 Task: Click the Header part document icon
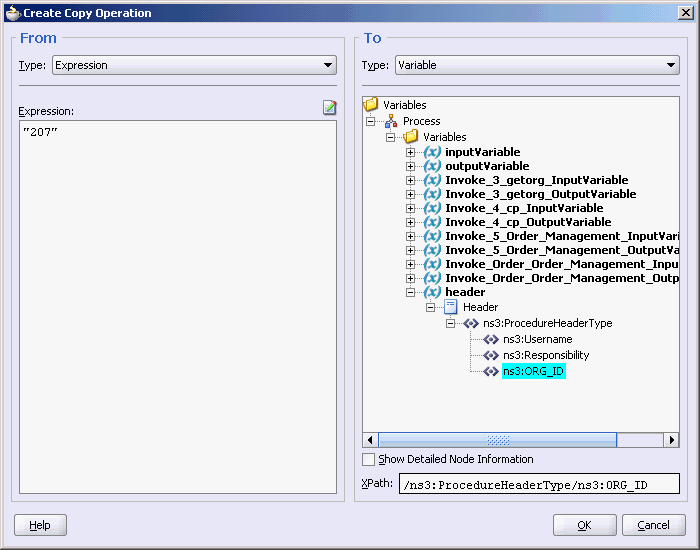click(450, 307)
